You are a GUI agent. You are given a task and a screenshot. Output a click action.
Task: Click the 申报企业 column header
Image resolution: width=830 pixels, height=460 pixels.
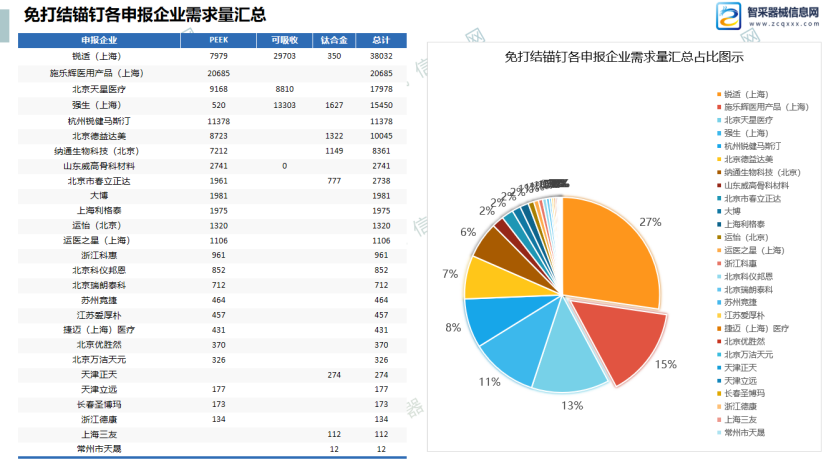pyautogui.click(x=99, y=40)
